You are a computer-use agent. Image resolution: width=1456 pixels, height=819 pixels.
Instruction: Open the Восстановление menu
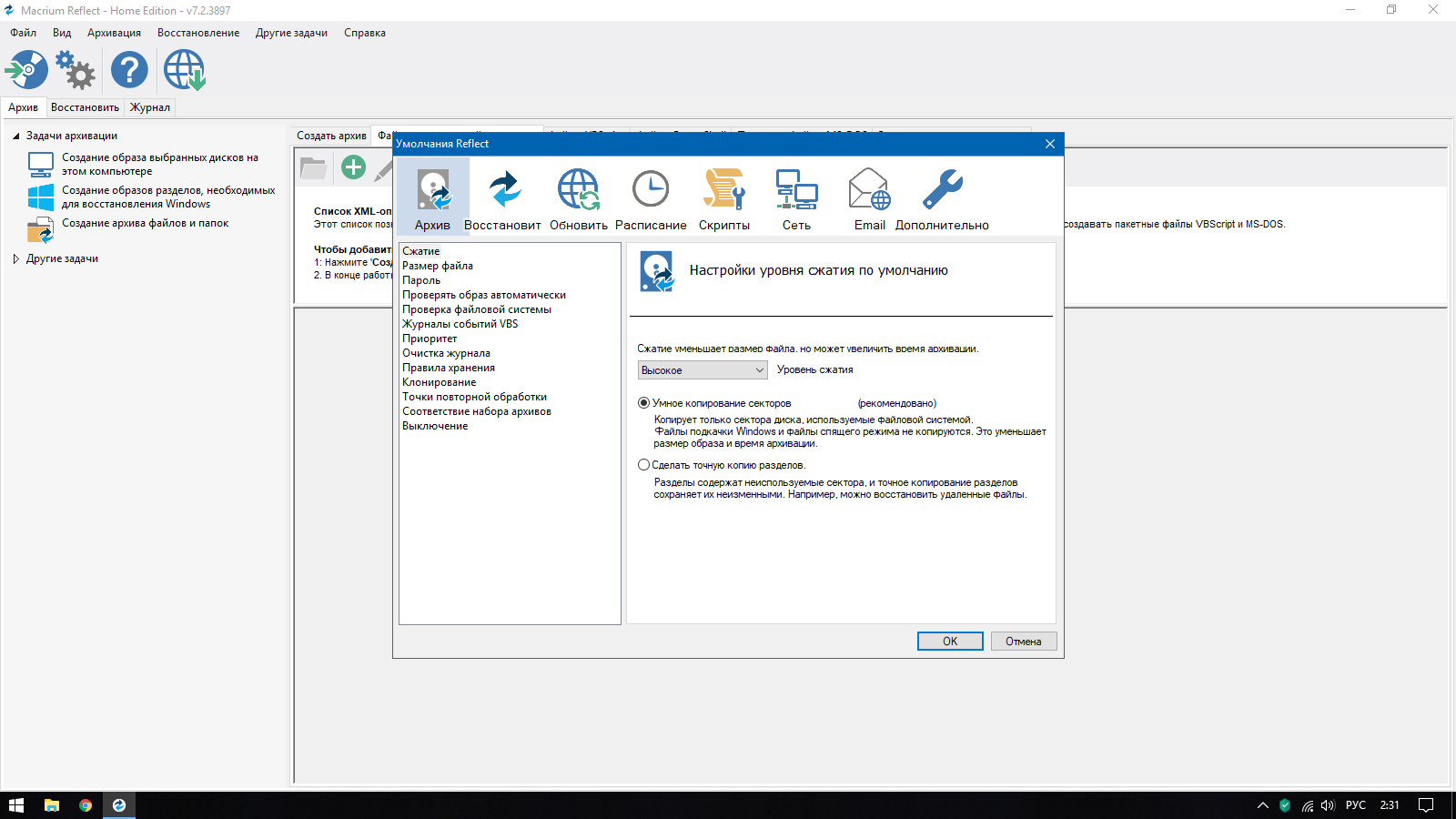click(198, 33)
